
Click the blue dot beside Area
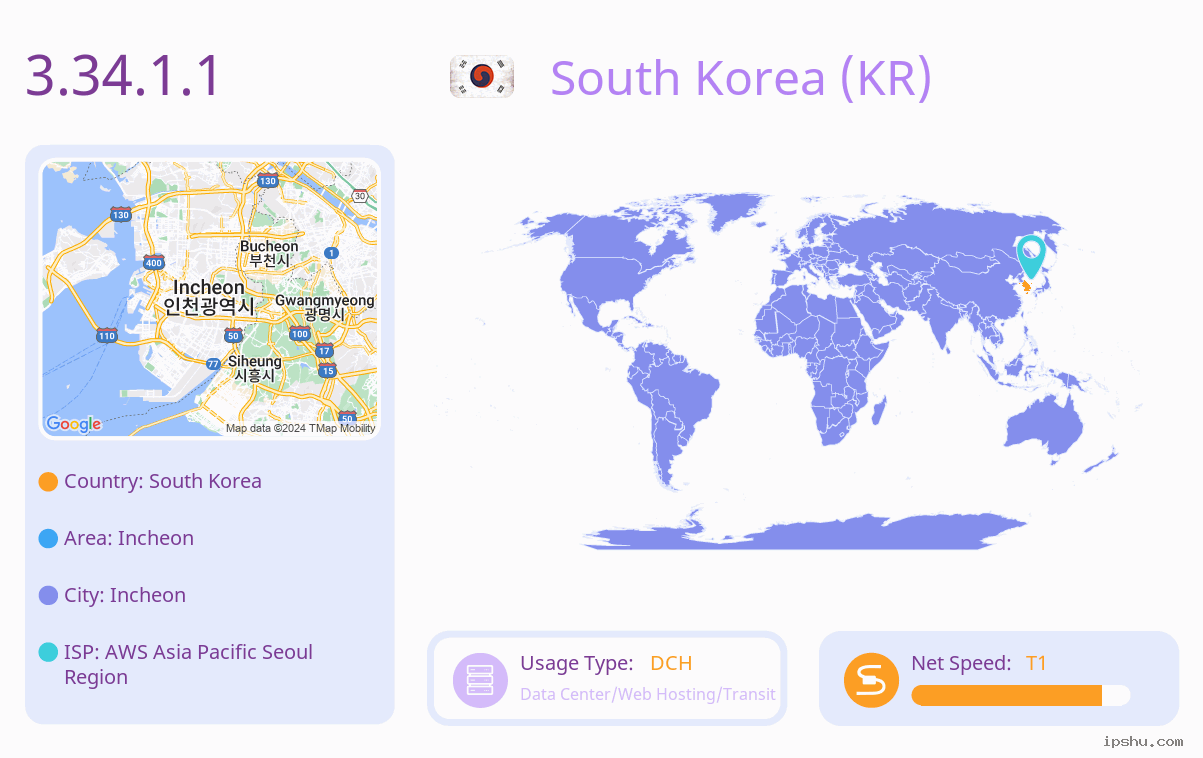click(48, 539)
